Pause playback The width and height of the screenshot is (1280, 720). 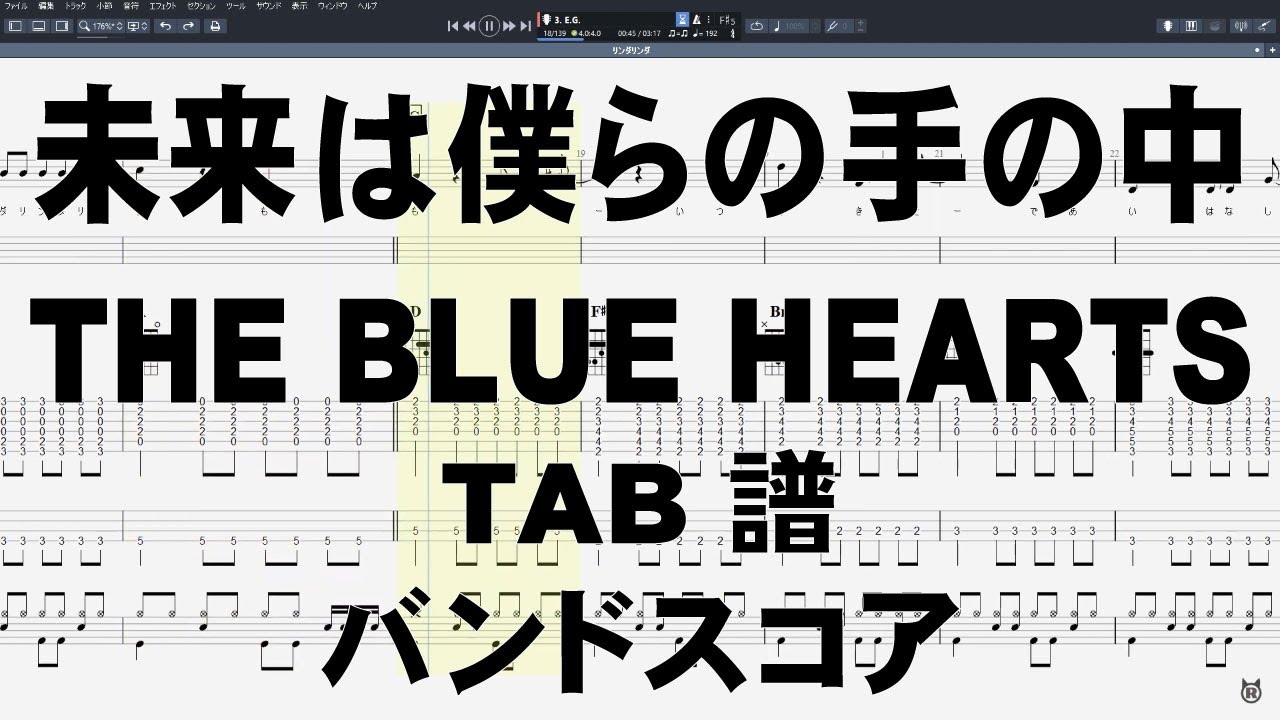coord(489,26)
